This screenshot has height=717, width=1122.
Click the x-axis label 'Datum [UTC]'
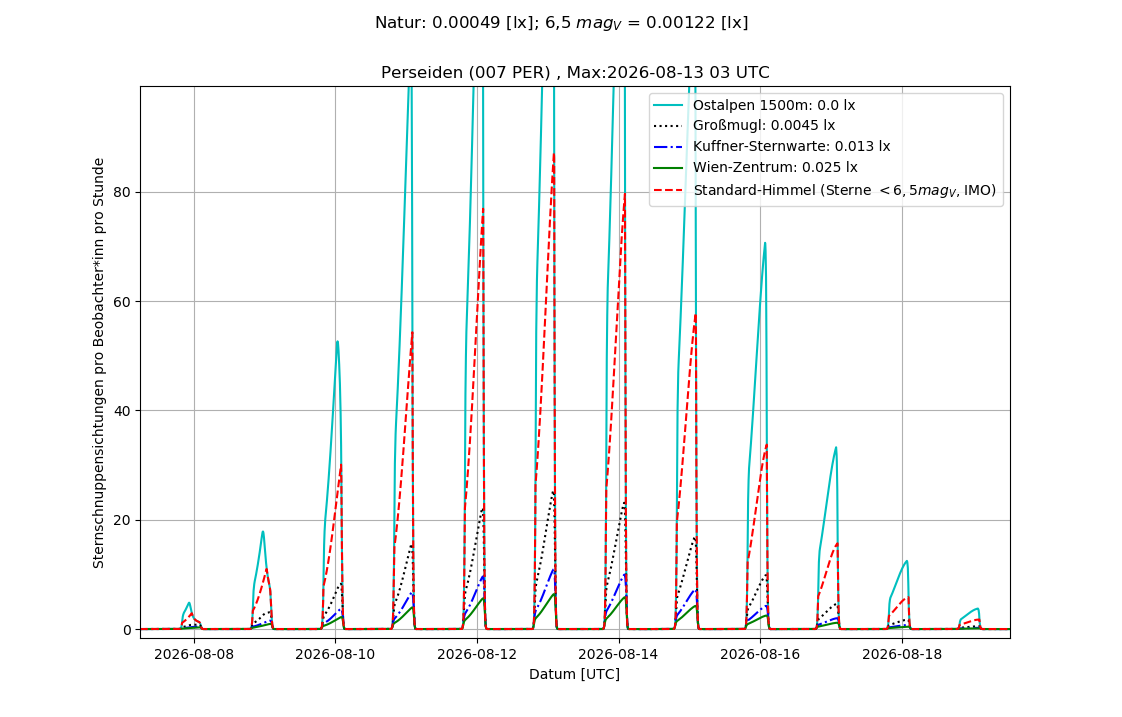575,675
